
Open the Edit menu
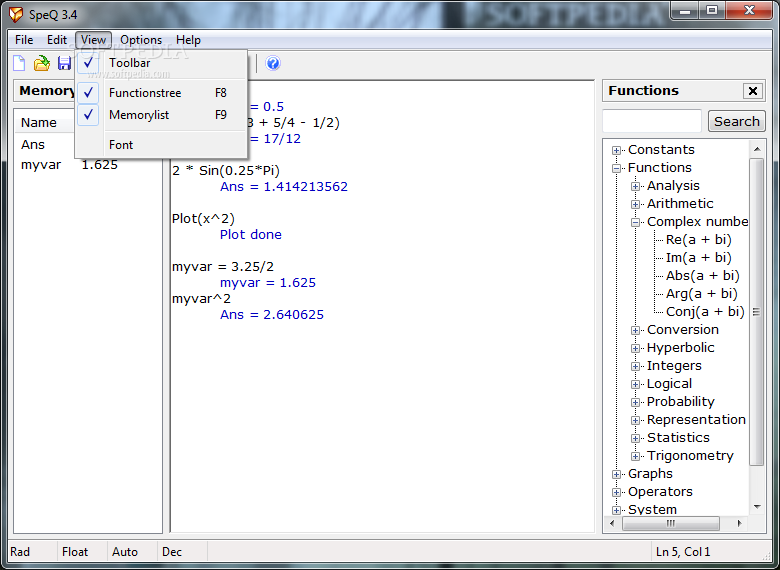coord(57,40)
